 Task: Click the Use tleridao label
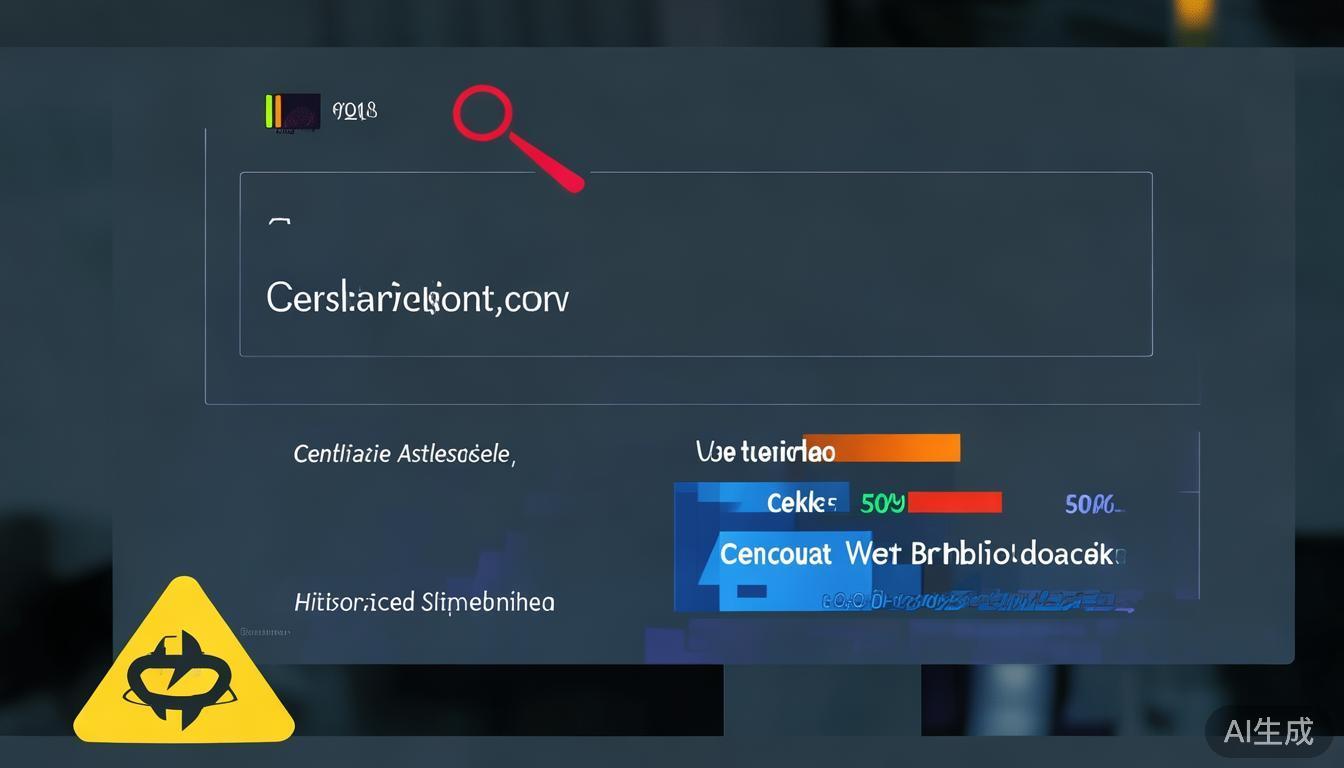[x=765, y=452]
